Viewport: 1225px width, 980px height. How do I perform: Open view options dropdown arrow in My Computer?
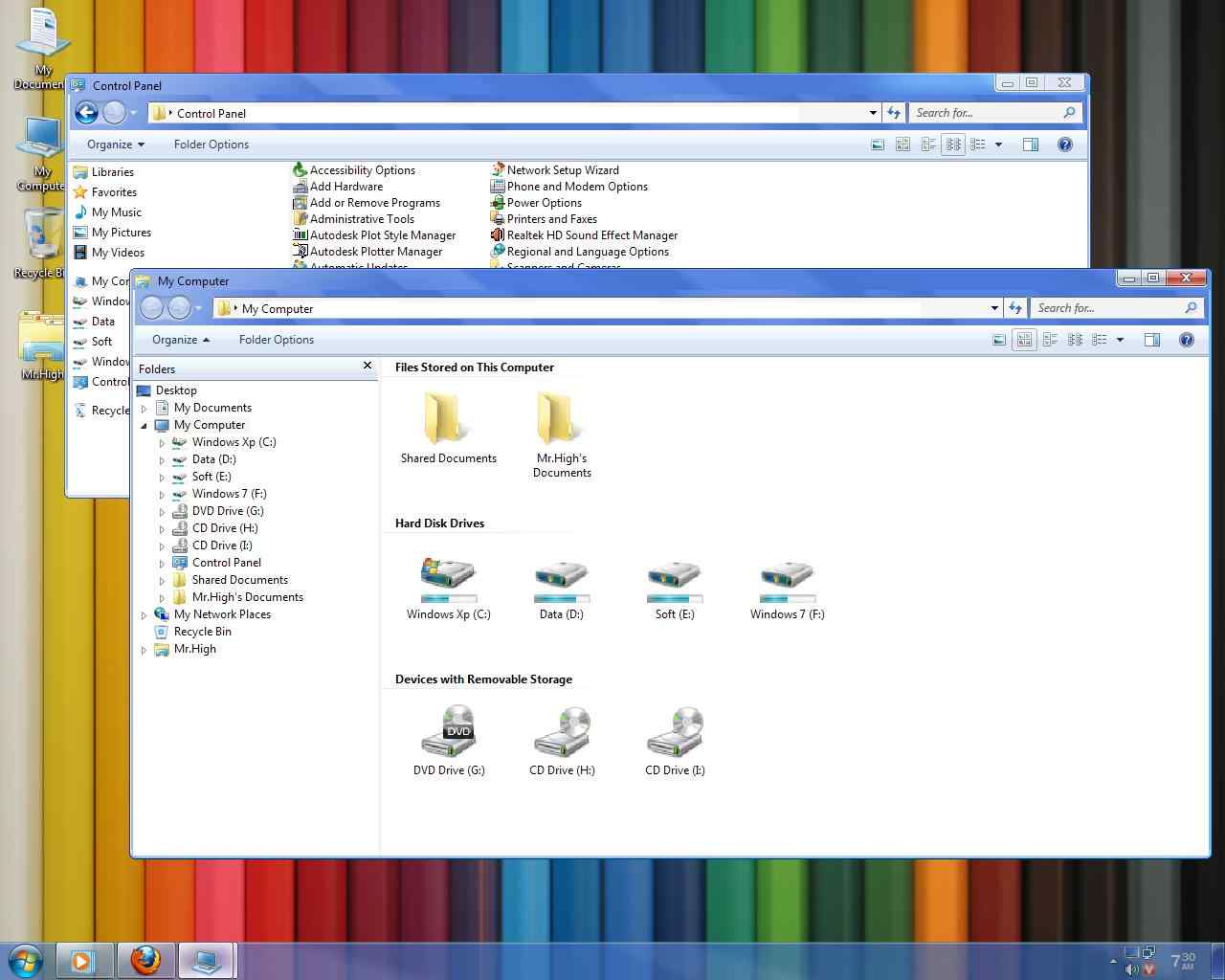coord(1120,340)
